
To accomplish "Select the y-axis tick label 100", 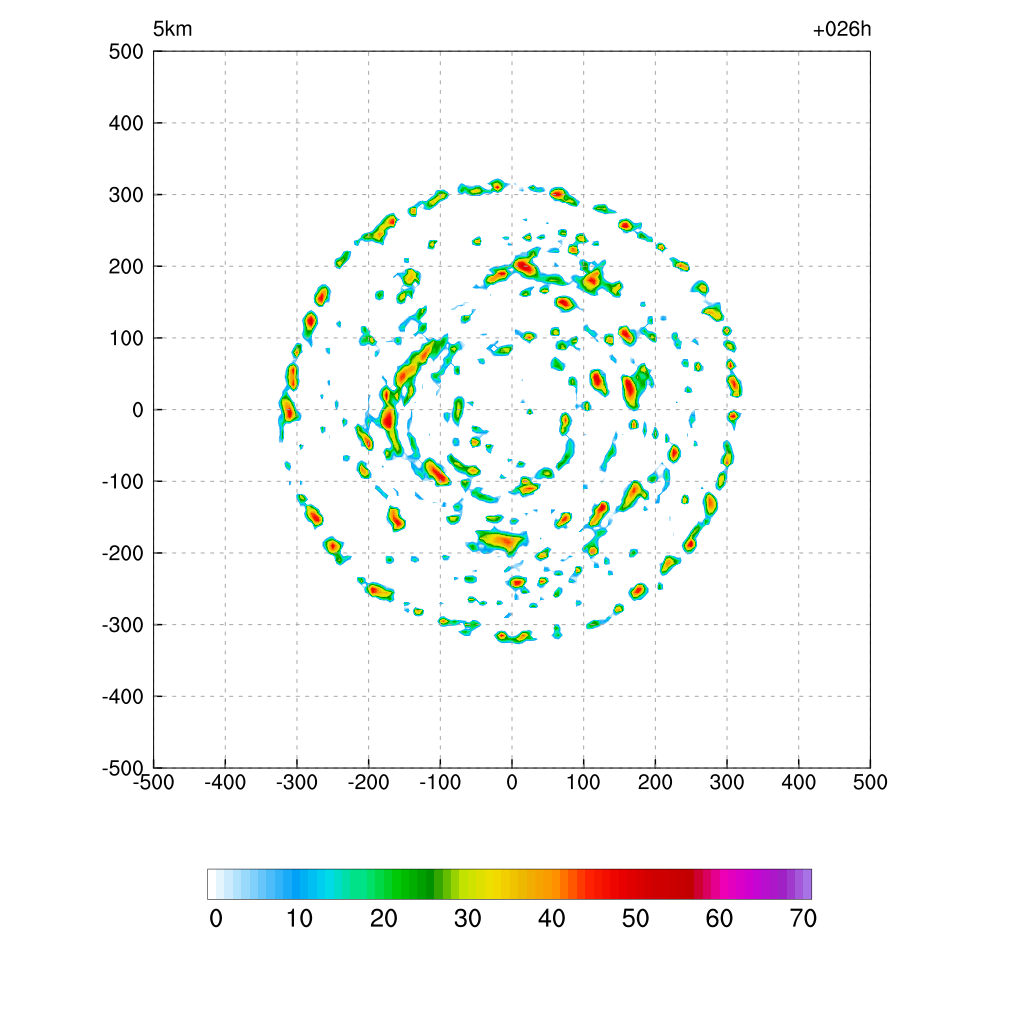I will (x=126, y=338).
